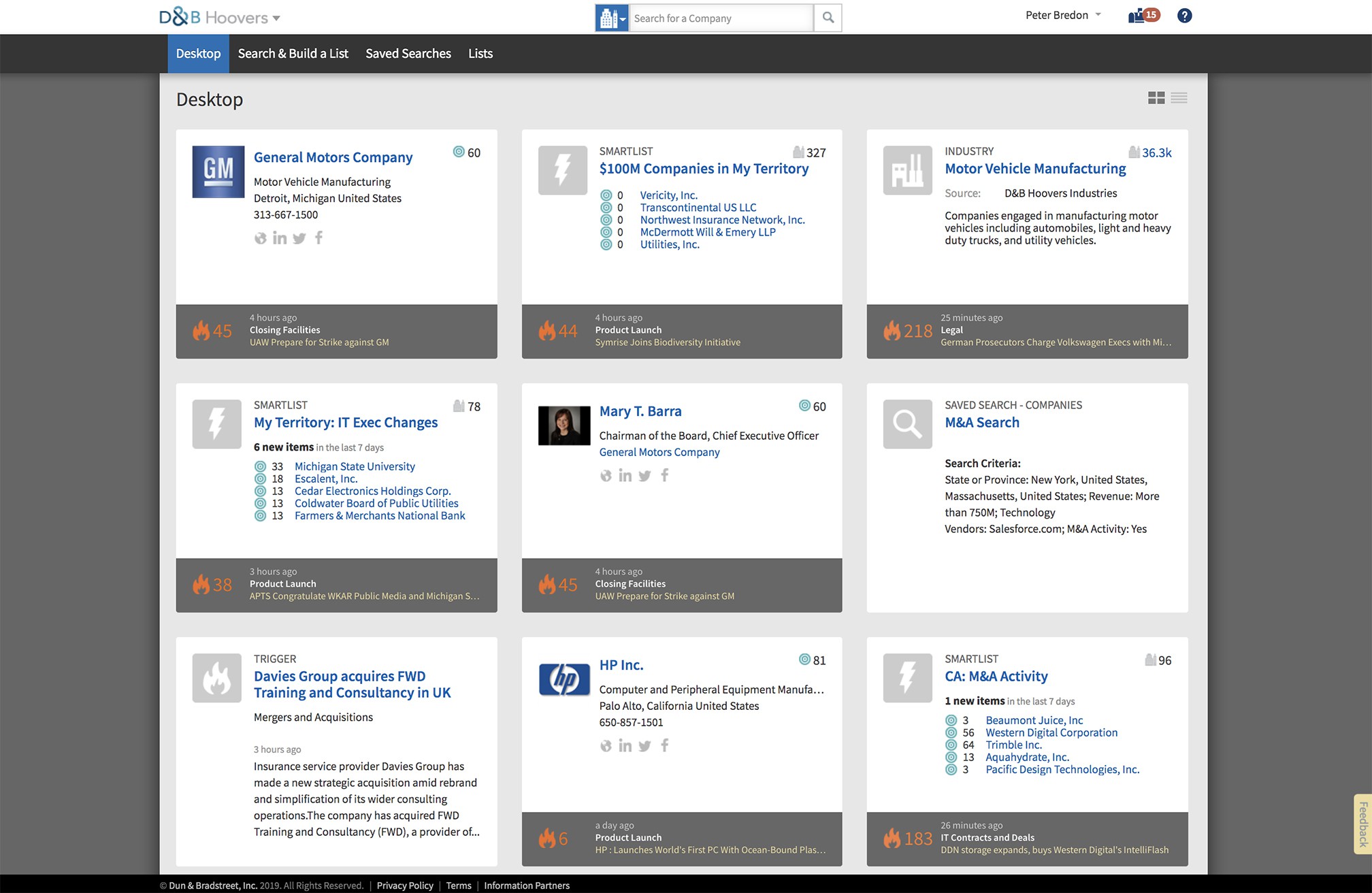Open Western Digital Corporation link
Screen dimensions: 1372x893
pos(1051,732)
